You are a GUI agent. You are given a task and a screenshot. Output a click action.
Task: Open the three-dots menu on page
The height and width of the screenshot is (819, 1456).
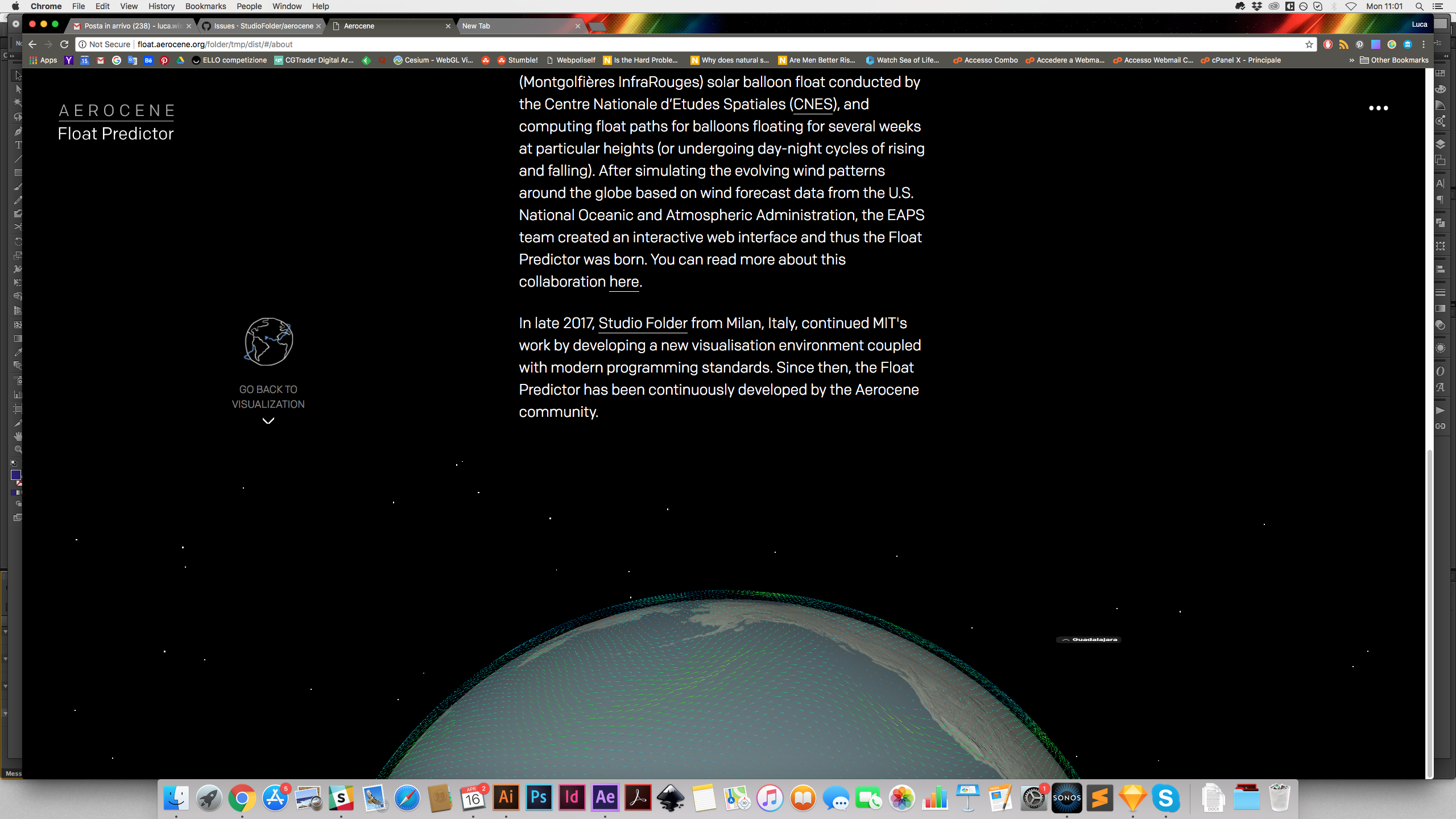tap(1378, 108)
